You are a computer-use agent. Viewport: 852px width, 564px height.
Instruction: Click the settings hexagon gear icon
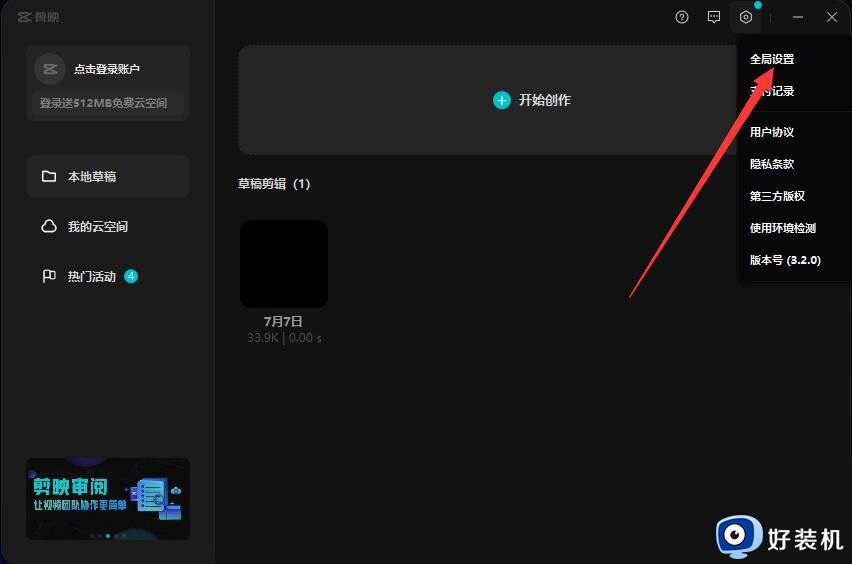(746, 17)
